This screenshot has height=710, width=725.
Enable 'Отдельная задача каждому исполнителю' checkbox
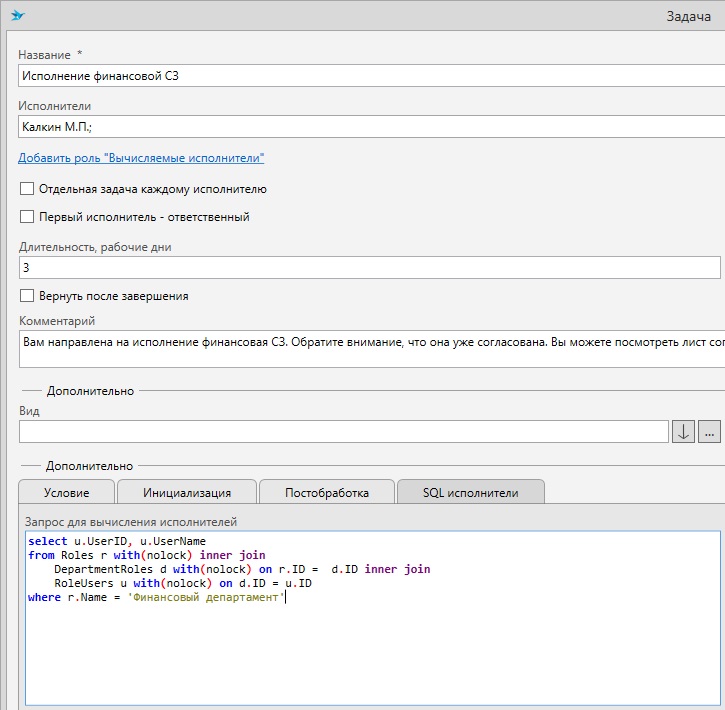tap(27, 189)
